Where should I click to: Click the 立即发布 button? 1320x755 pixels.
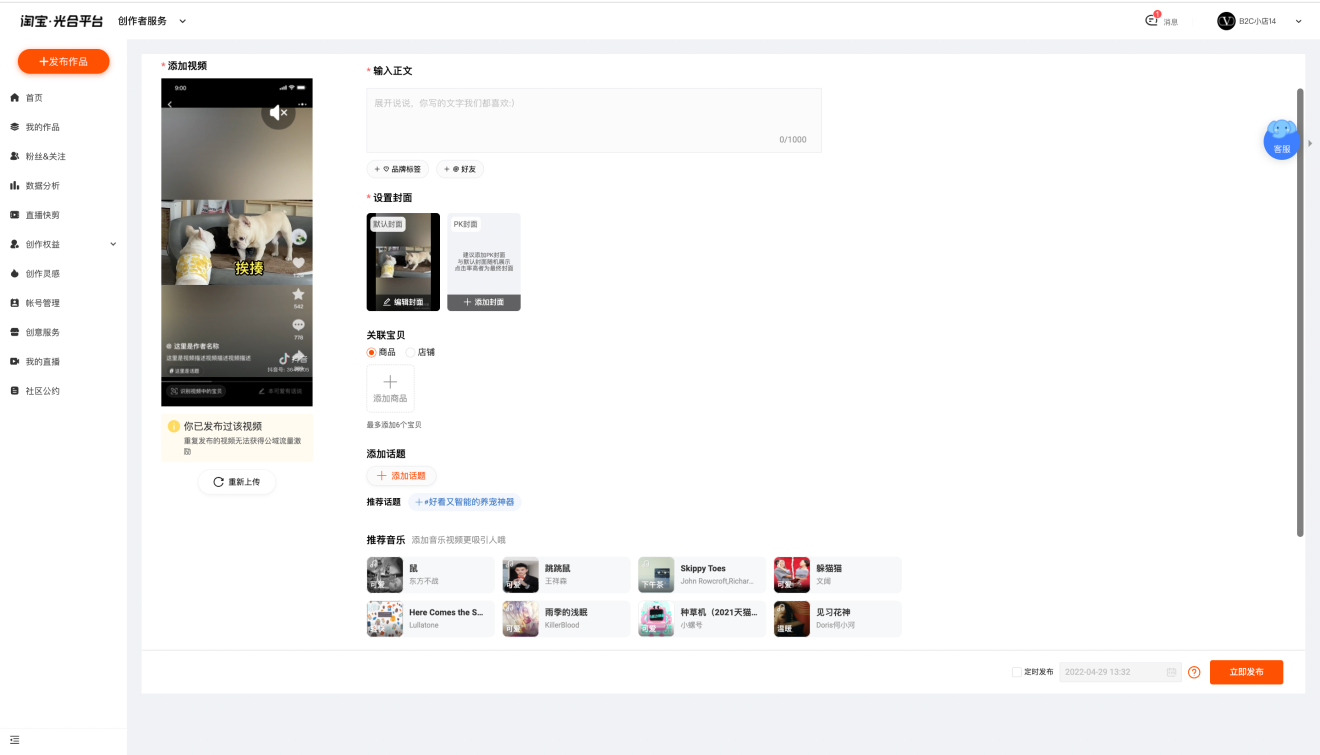point(1246,672)
